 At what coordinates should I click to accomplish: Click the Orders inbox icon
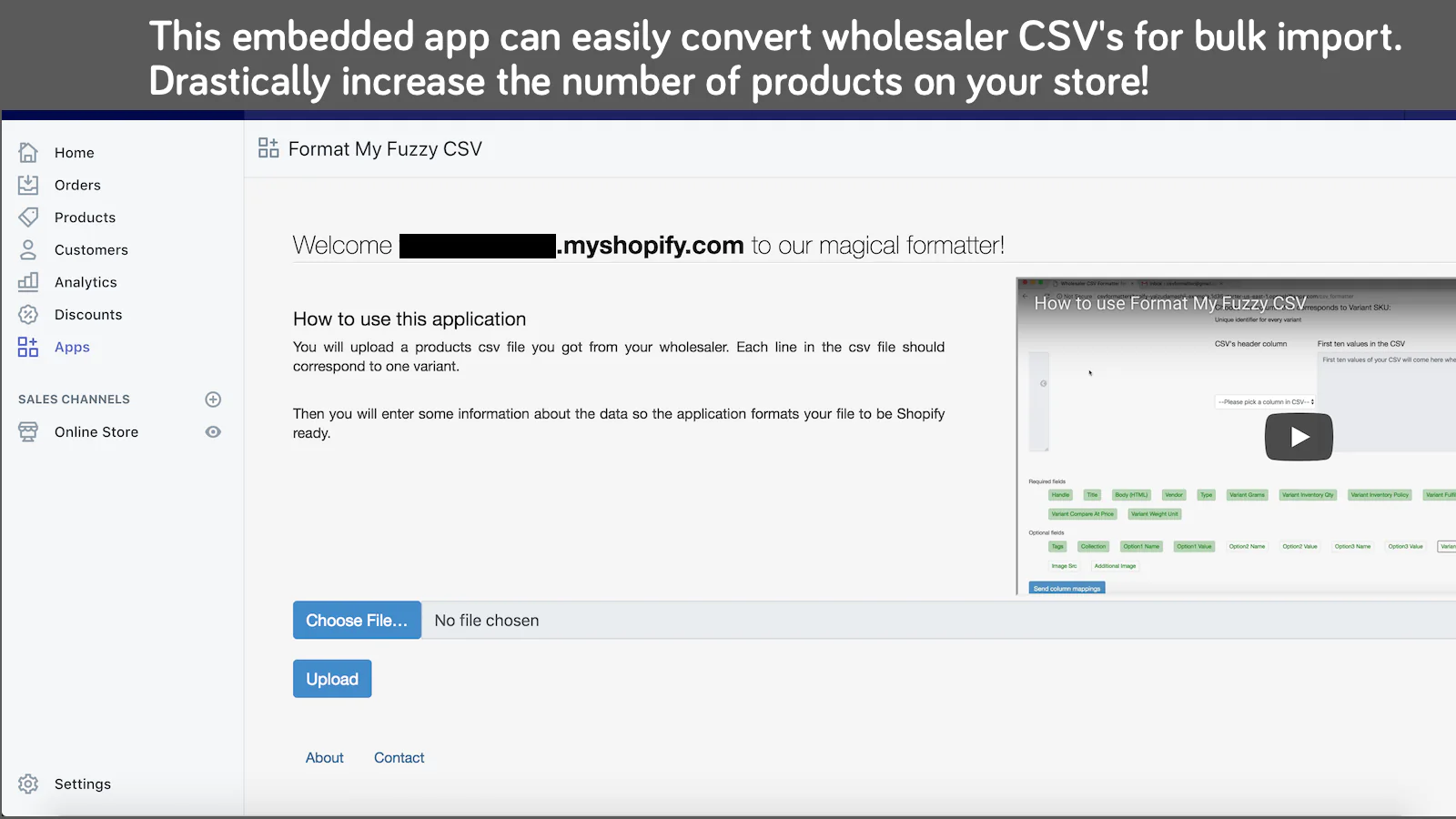pos(28,185)
